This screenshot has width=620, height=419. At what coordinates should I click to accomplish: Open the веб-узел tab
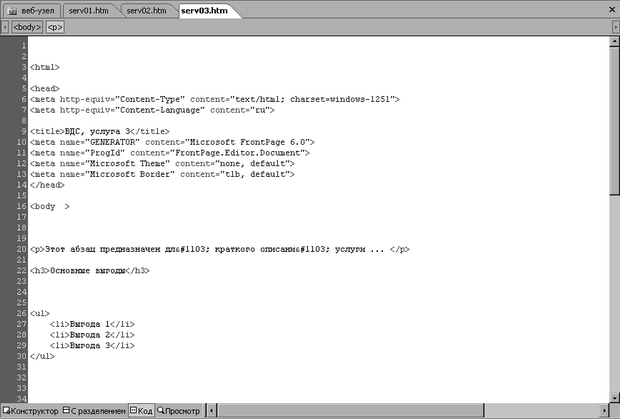pos(36,10)
